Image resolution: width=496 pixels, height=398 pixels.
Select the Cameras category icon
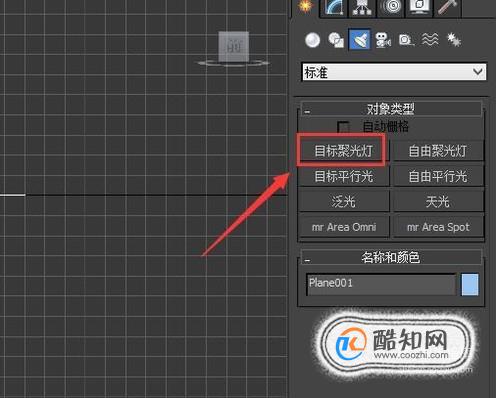383,40
